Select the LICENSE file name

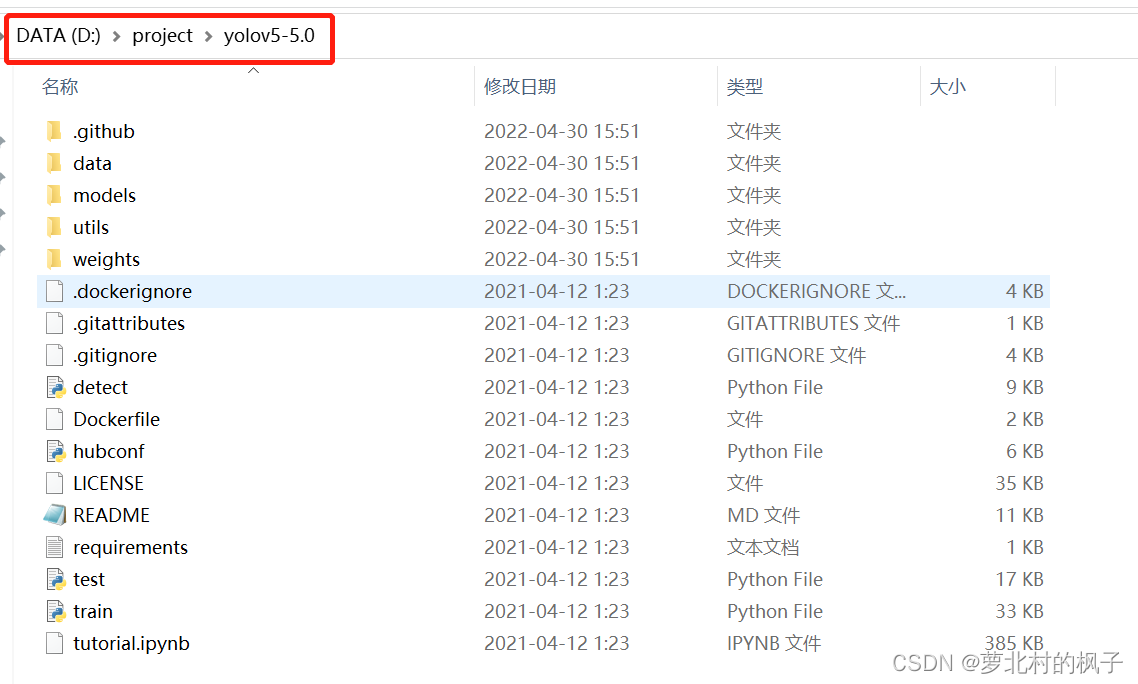click(109, 483)
